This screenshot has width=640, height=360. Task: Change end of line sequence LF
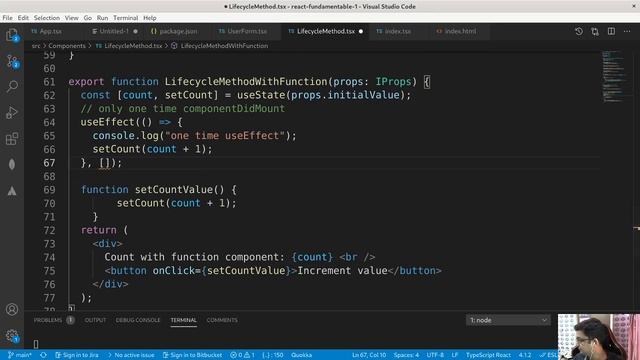tap(455, 355)
